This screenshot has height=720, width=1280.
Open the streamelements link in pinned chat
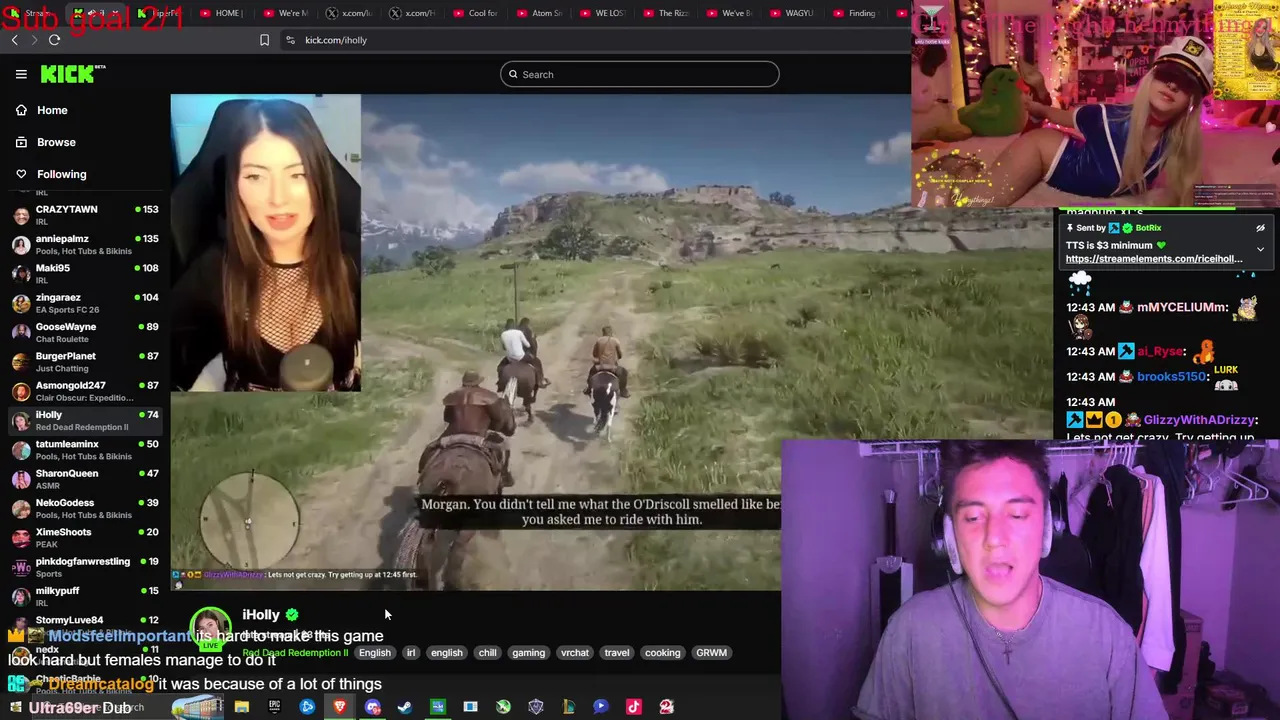(1154, 259)
